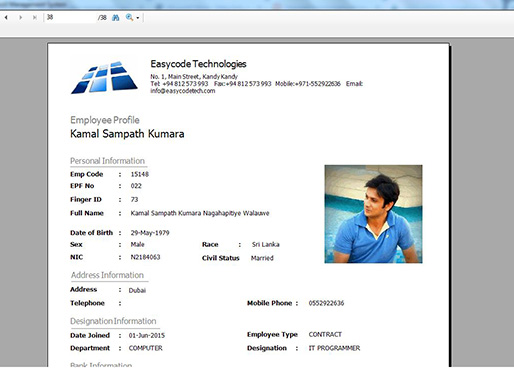The width and height of the screenshot is (514, 368).
Task: Click the Designation value IT PROGRAMMER
Action: click(334, 348)
